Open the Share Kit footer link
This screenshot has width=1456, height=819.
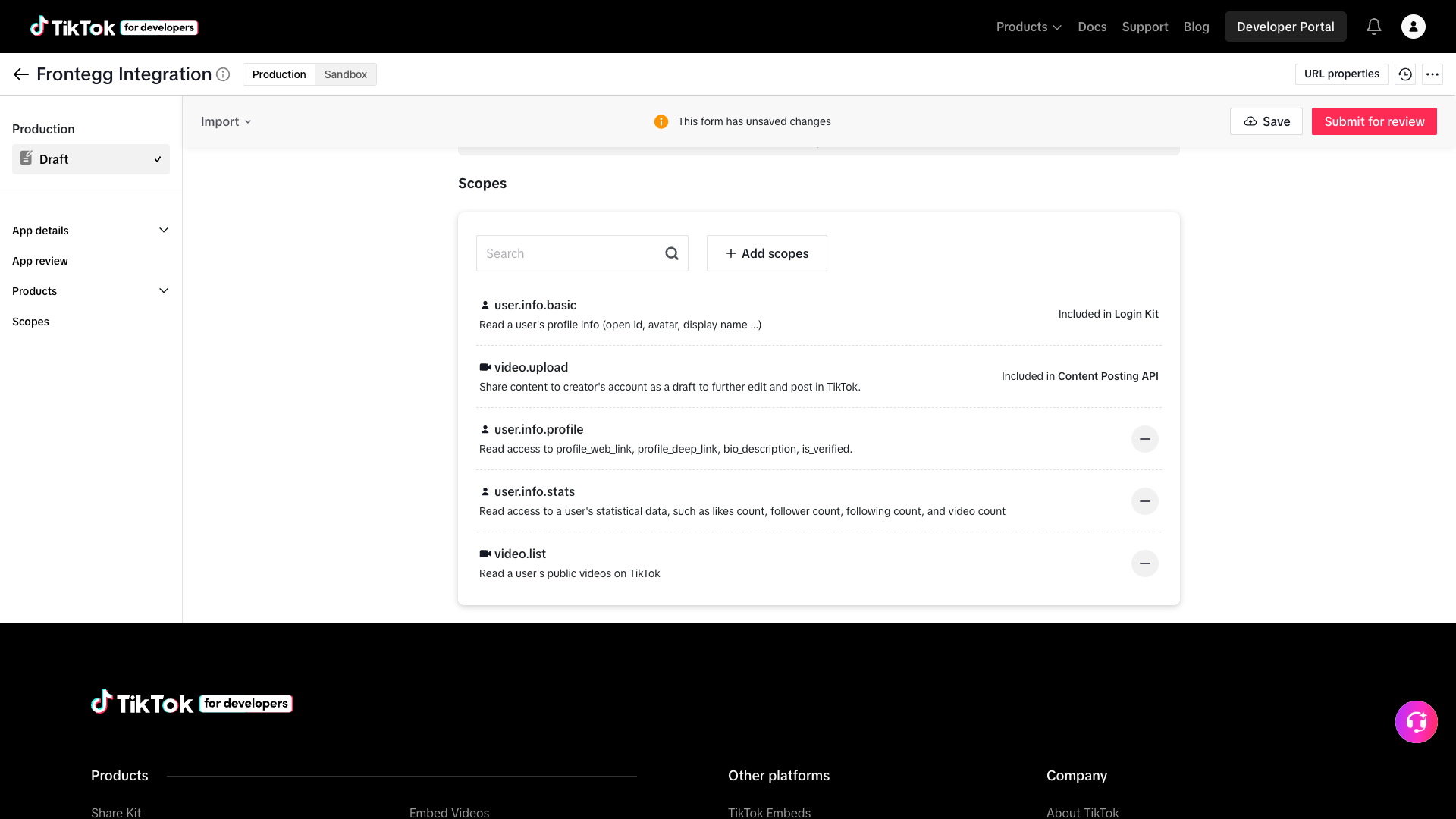point(116,812)
